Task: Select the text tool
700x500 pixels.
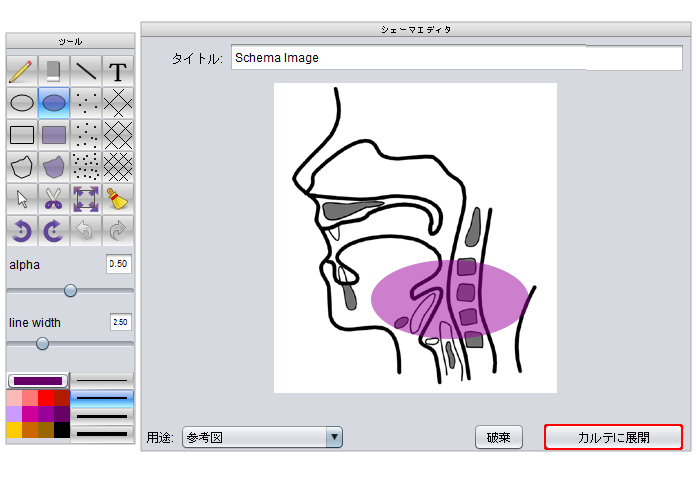Action: click(x=118, y=71)
